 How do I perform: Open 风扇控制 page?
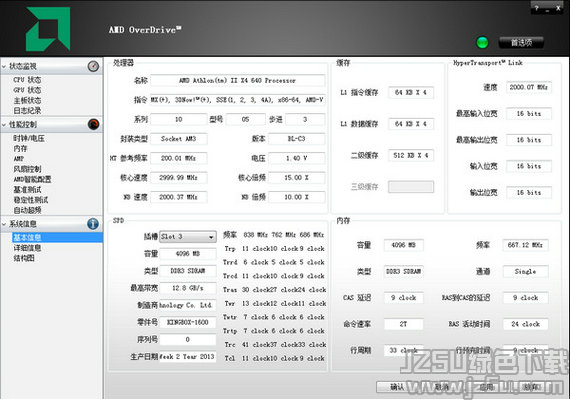[27, 169]
